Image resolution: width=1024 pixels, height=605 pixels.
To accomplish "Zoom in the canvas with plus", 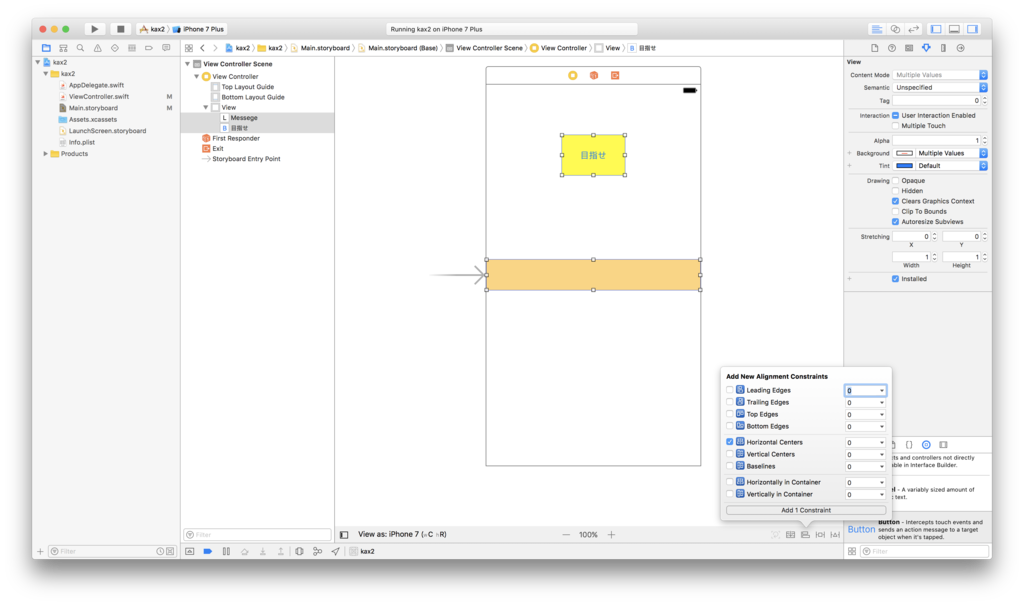I will tap(611, 534).
